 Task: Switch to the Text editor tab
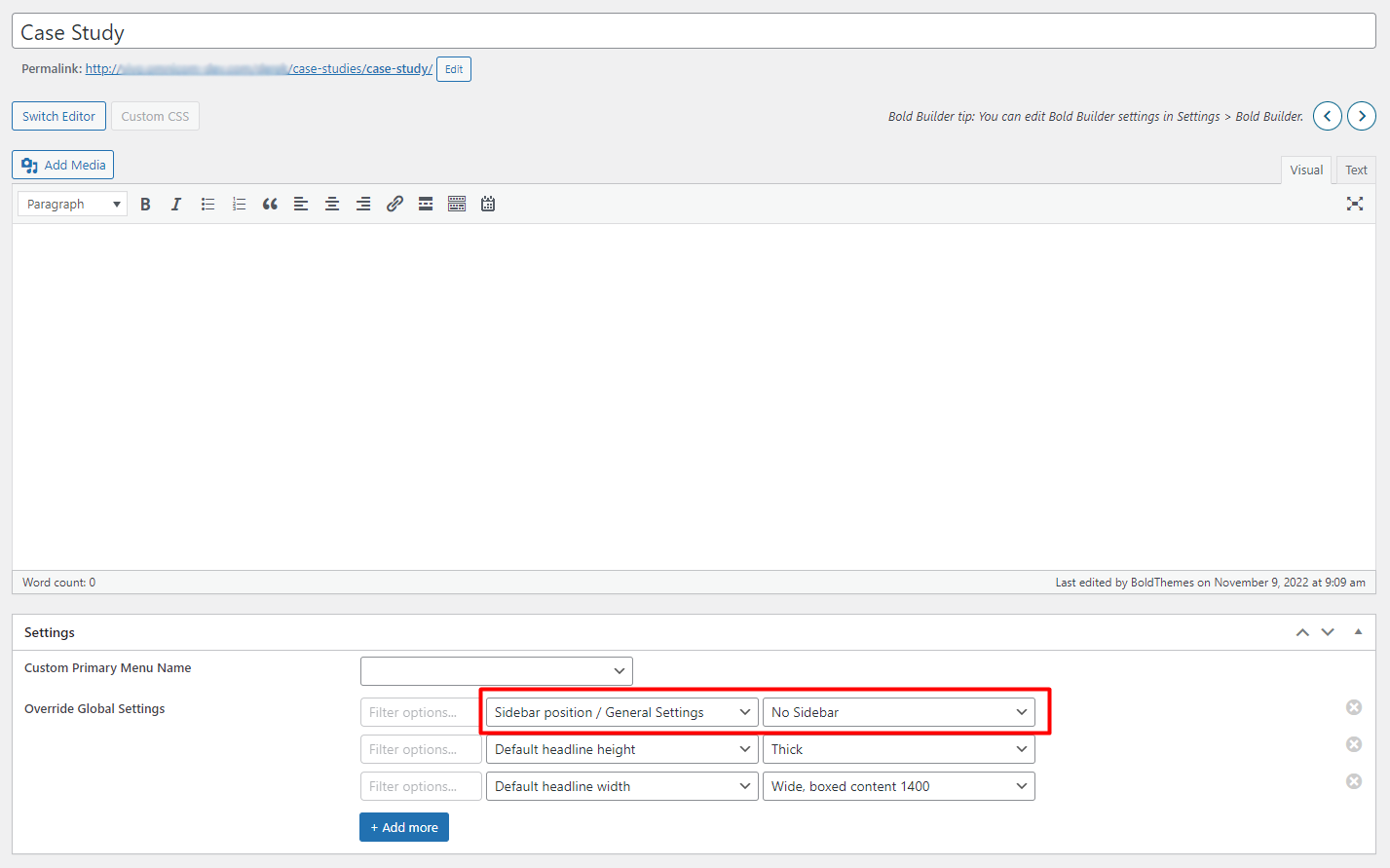1356,170
